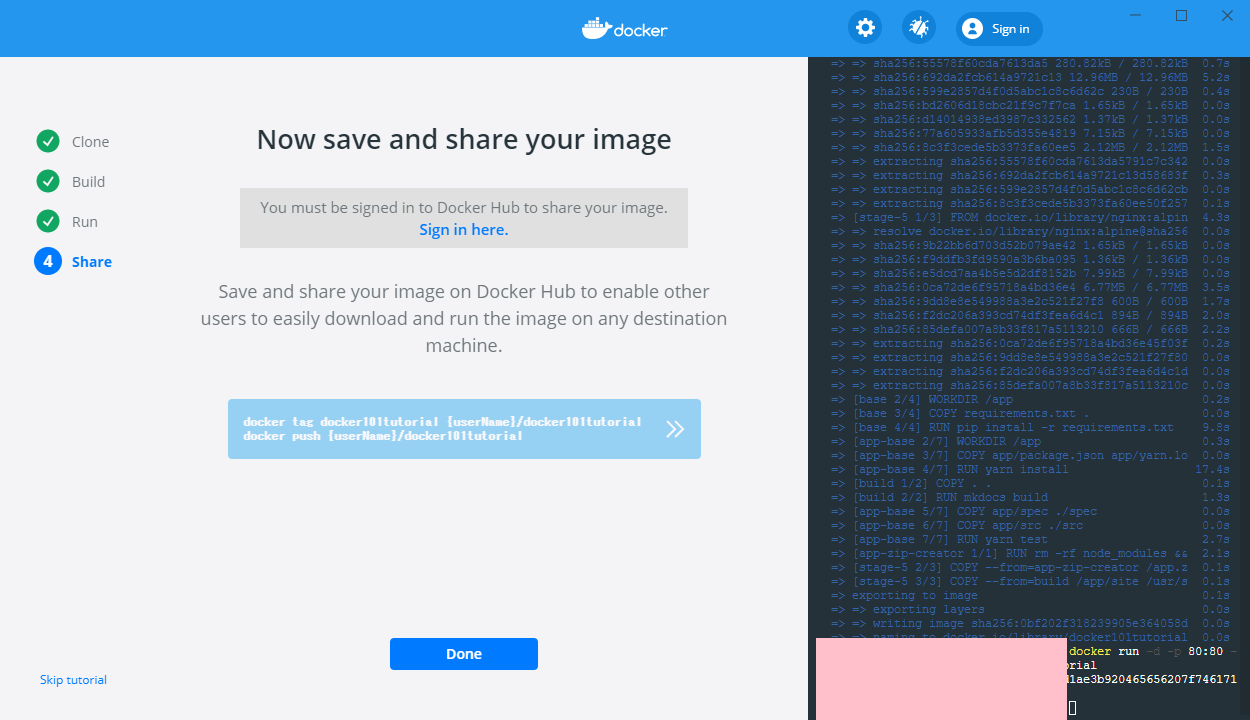Click terminal line "[app-base 5/7] COPY app/spec ./spec"
The height and width of the screenshot is (720, 1250).
[1030, 511]
